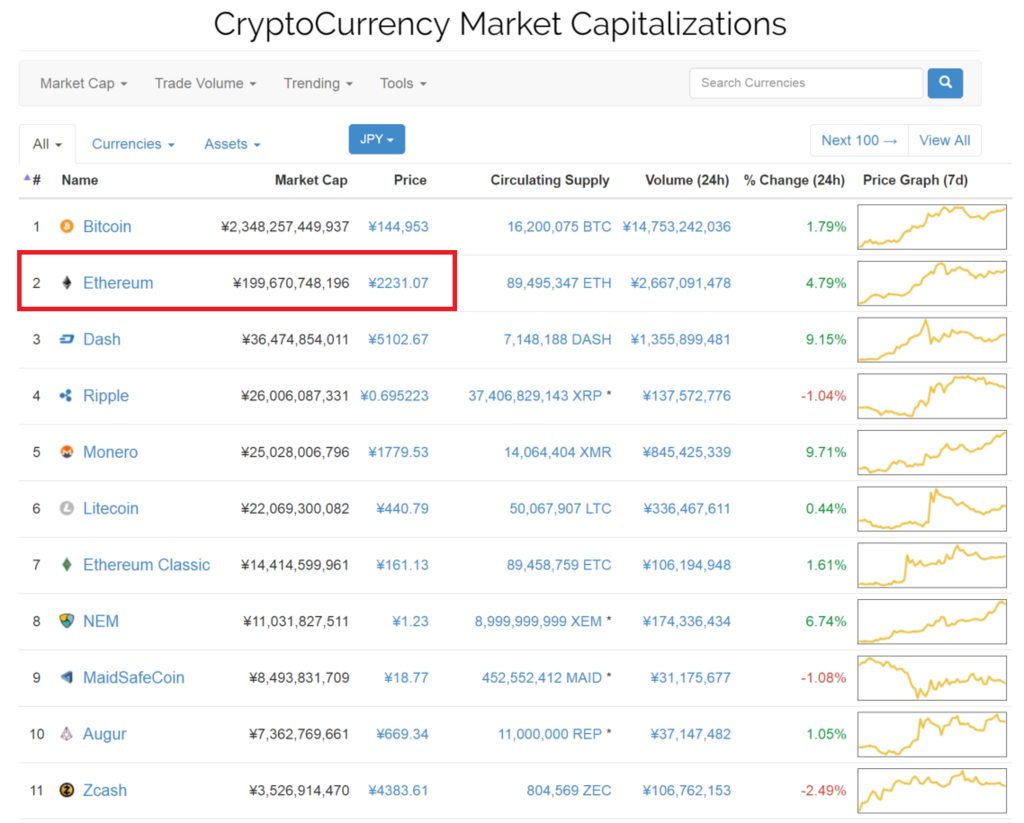
Task: Open the Assets filter dropdown
Action: [232, 144]
